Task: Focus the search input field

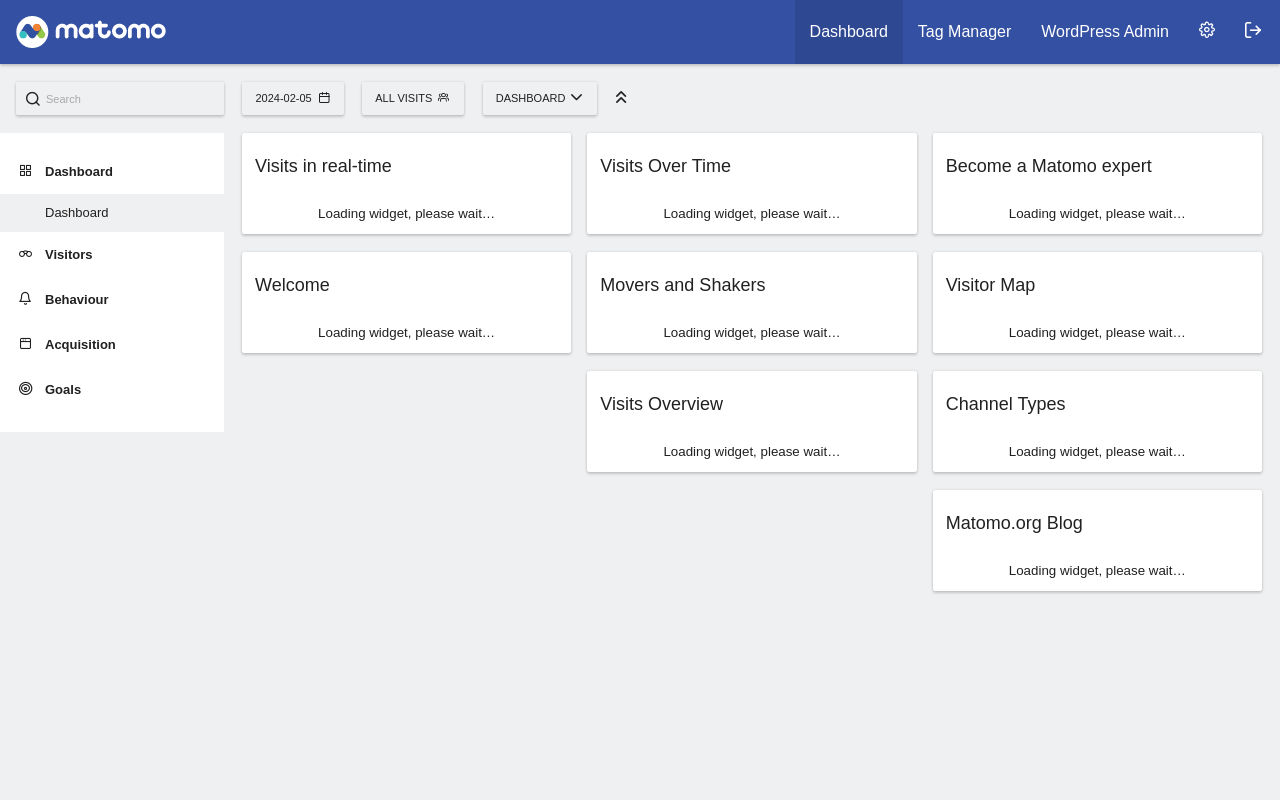Action: coord(130,99)
